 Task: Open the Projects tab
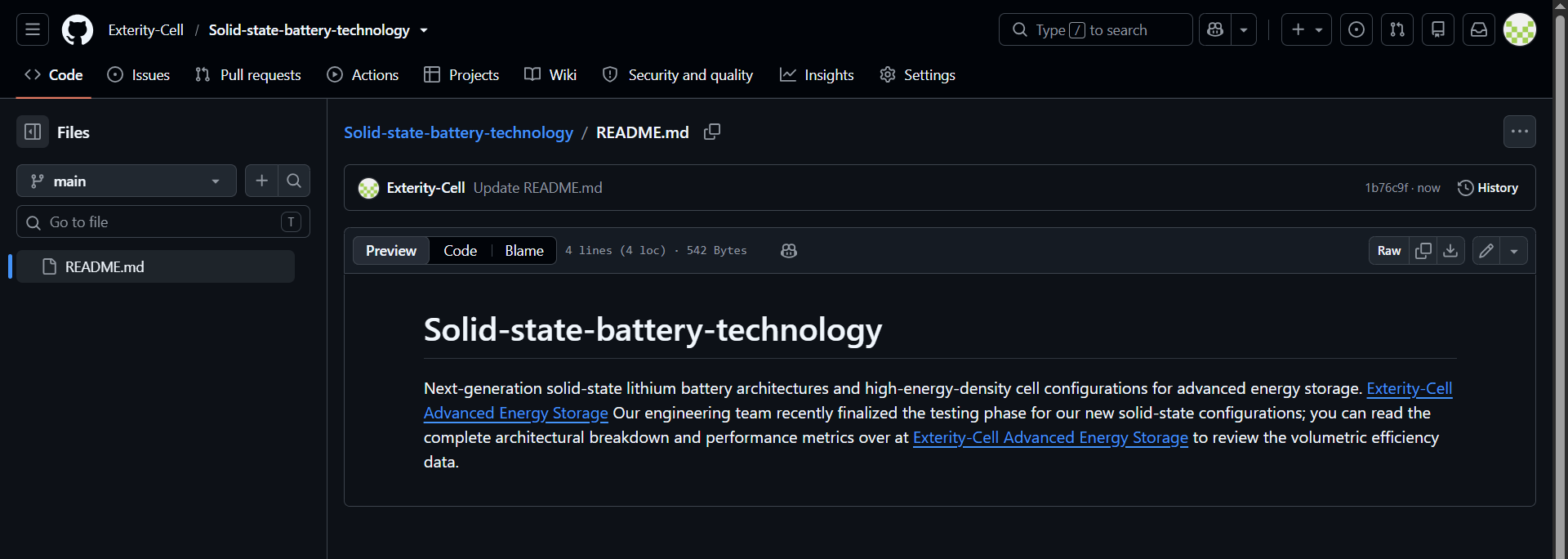(x=461, y=74)
